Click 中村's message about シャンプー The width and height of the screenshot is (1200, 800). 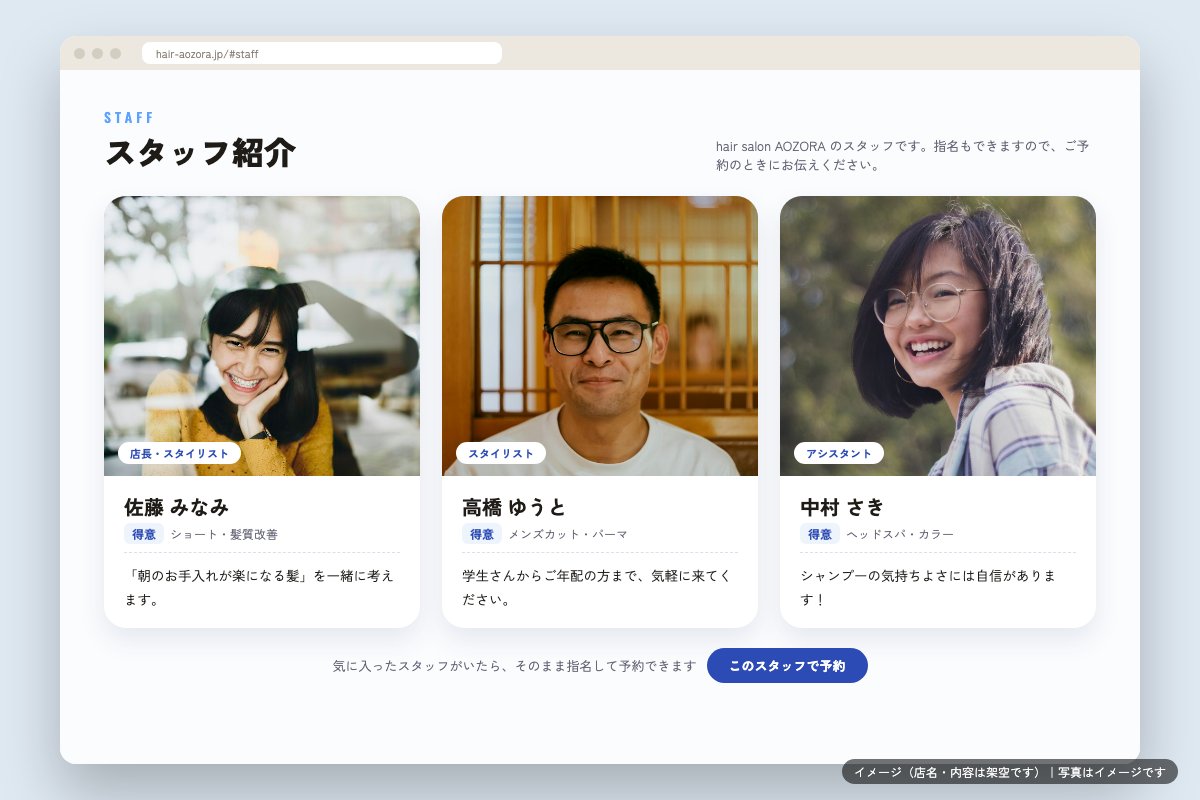coord(929,588)
